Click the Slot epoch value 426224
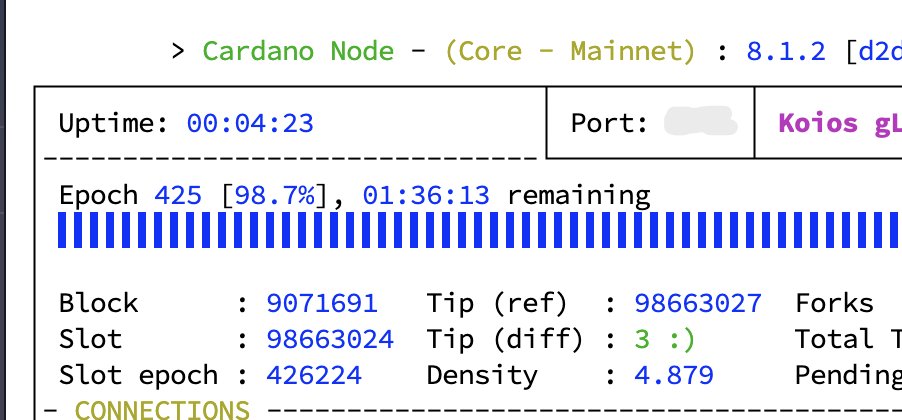Viewport: 902px width, 420px height. [x=314, y=375]
